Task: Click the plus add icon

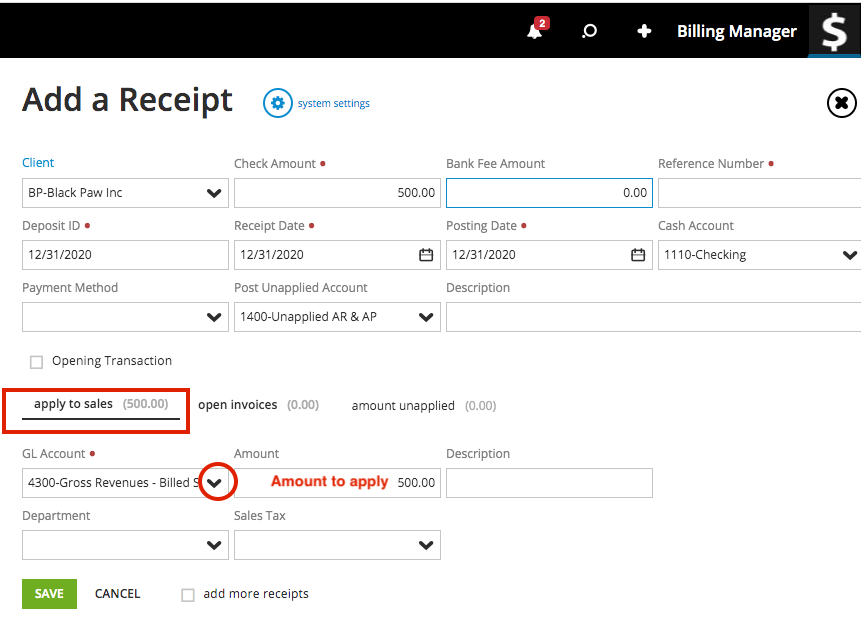Action: tap(644, 31)
